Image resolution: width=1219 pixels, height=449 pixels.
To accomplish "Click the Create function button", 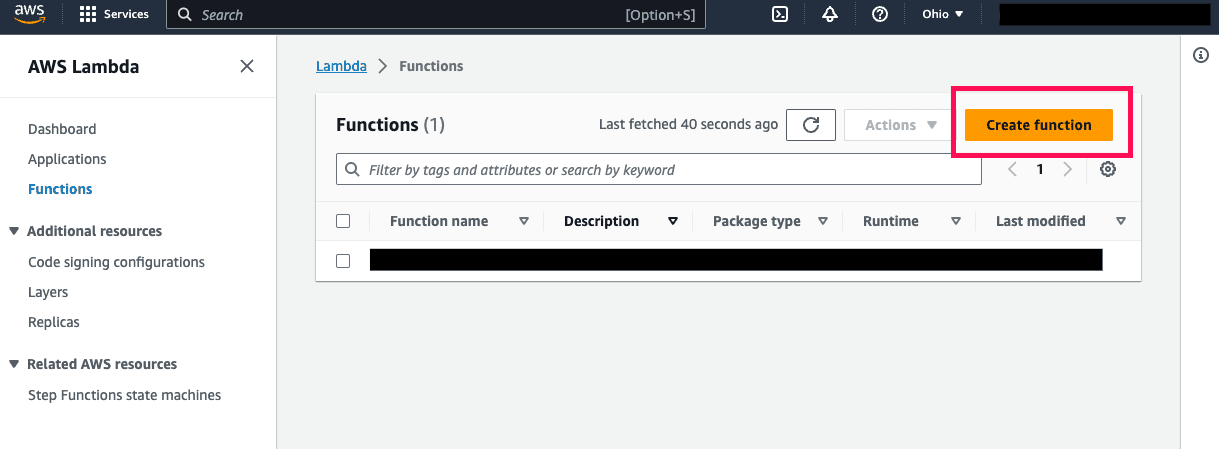I will (1039, 125).
